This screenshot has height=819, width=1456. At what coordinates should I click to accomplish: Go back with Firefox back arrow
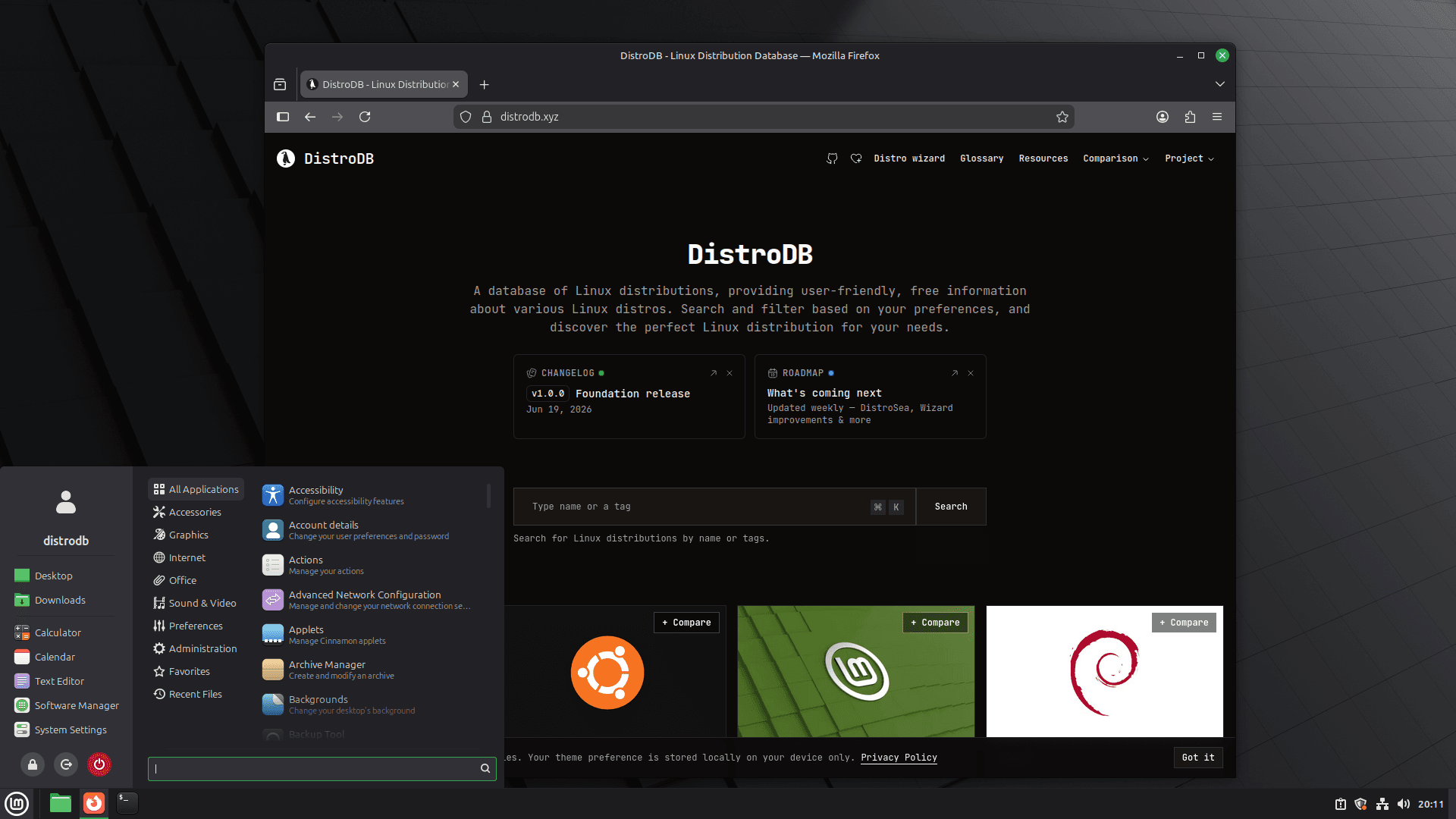(x=310, y=117)
